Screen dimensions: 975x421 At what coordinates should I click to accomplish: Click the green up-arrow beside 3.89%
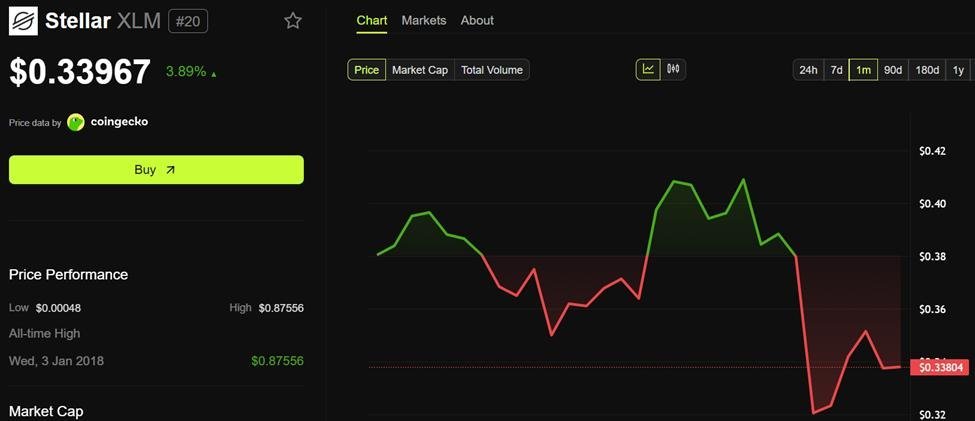click(x=213, y=73)
